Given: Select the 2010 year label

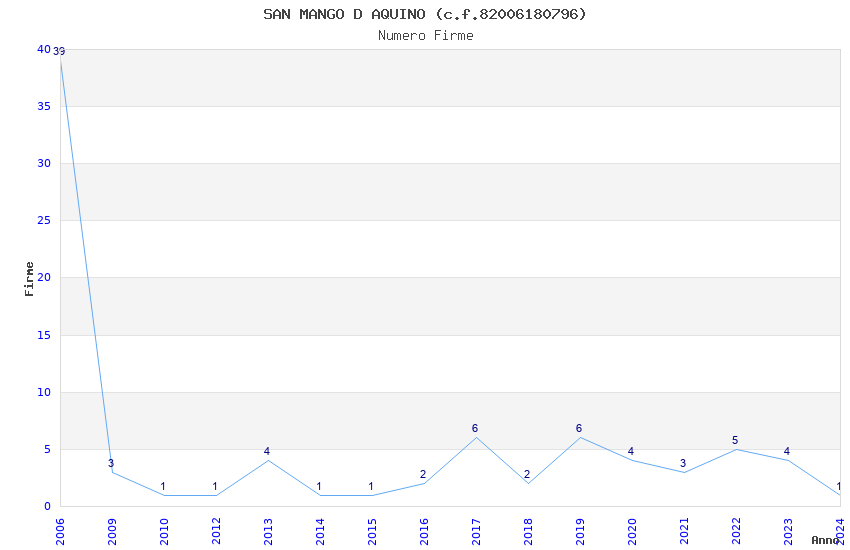Looking at the screenshot, I should (x=164, y=532).
